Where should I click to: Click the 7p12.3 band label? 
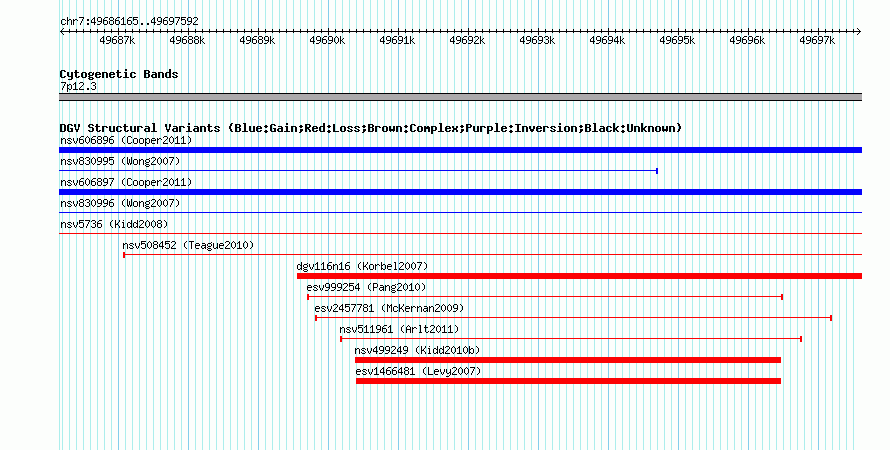pos(78,87)
